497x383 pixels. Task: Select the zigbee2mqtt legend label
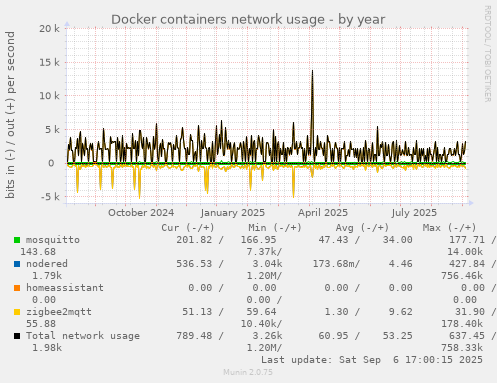59,312
